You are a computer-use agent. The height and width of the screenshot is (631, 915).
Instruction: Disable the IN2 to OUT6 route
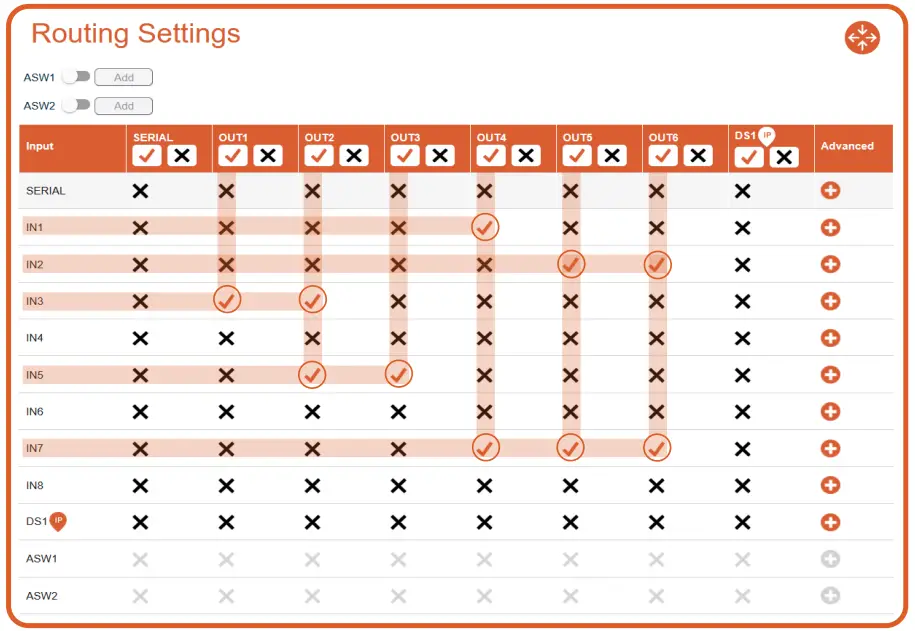pyautogui.click(x=657, y=264)
